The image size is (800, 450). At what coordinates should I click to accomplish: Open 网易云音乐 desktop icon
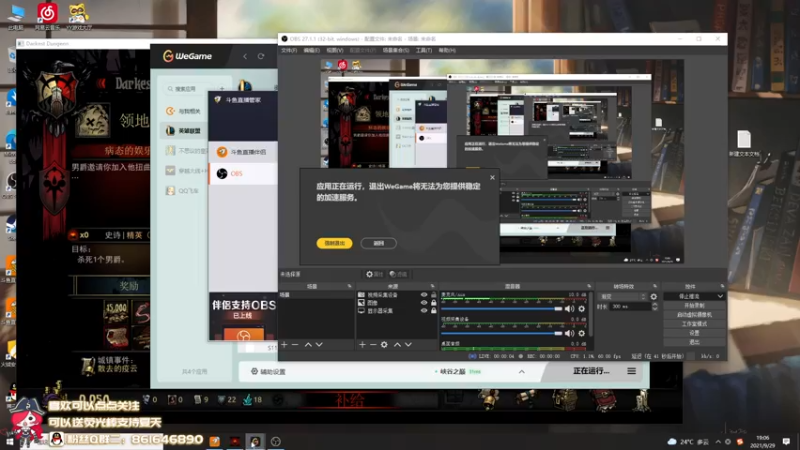pos(47,16)
